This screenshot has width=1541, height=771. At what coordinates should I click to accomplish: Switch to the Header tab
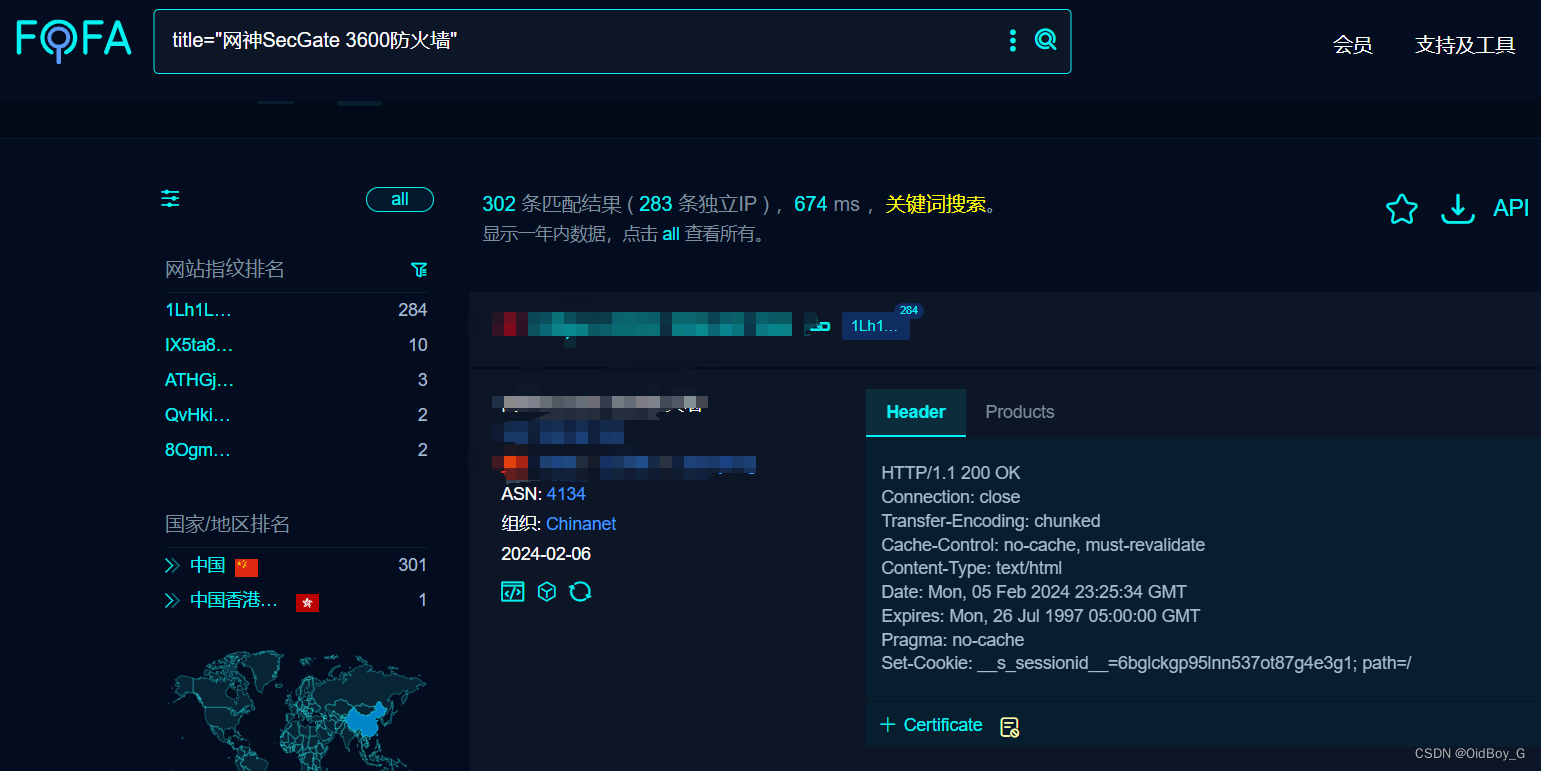[916, 412]
